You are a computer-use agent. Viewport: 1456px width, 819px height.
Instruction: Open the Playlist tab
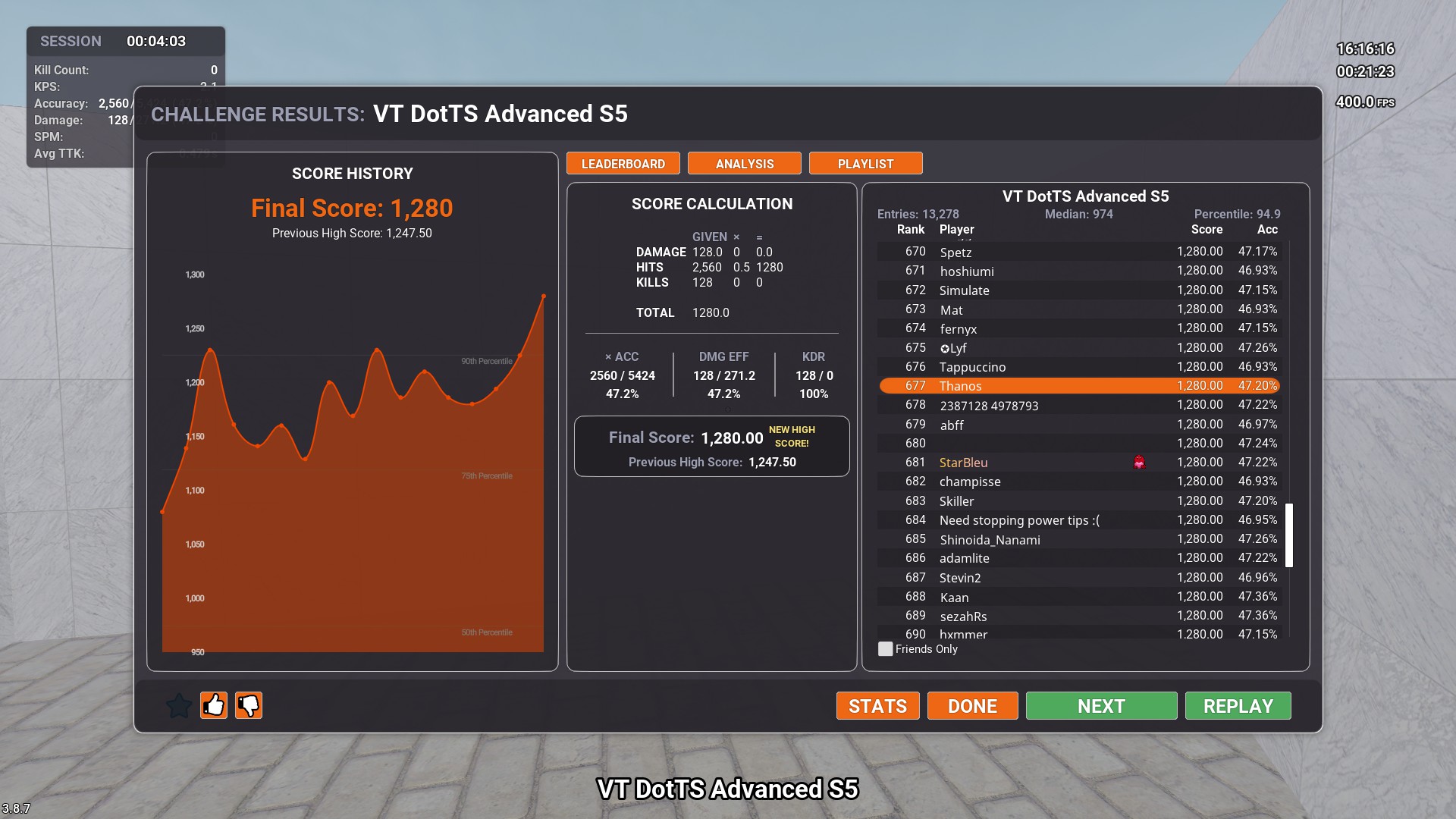coord(865,164)
